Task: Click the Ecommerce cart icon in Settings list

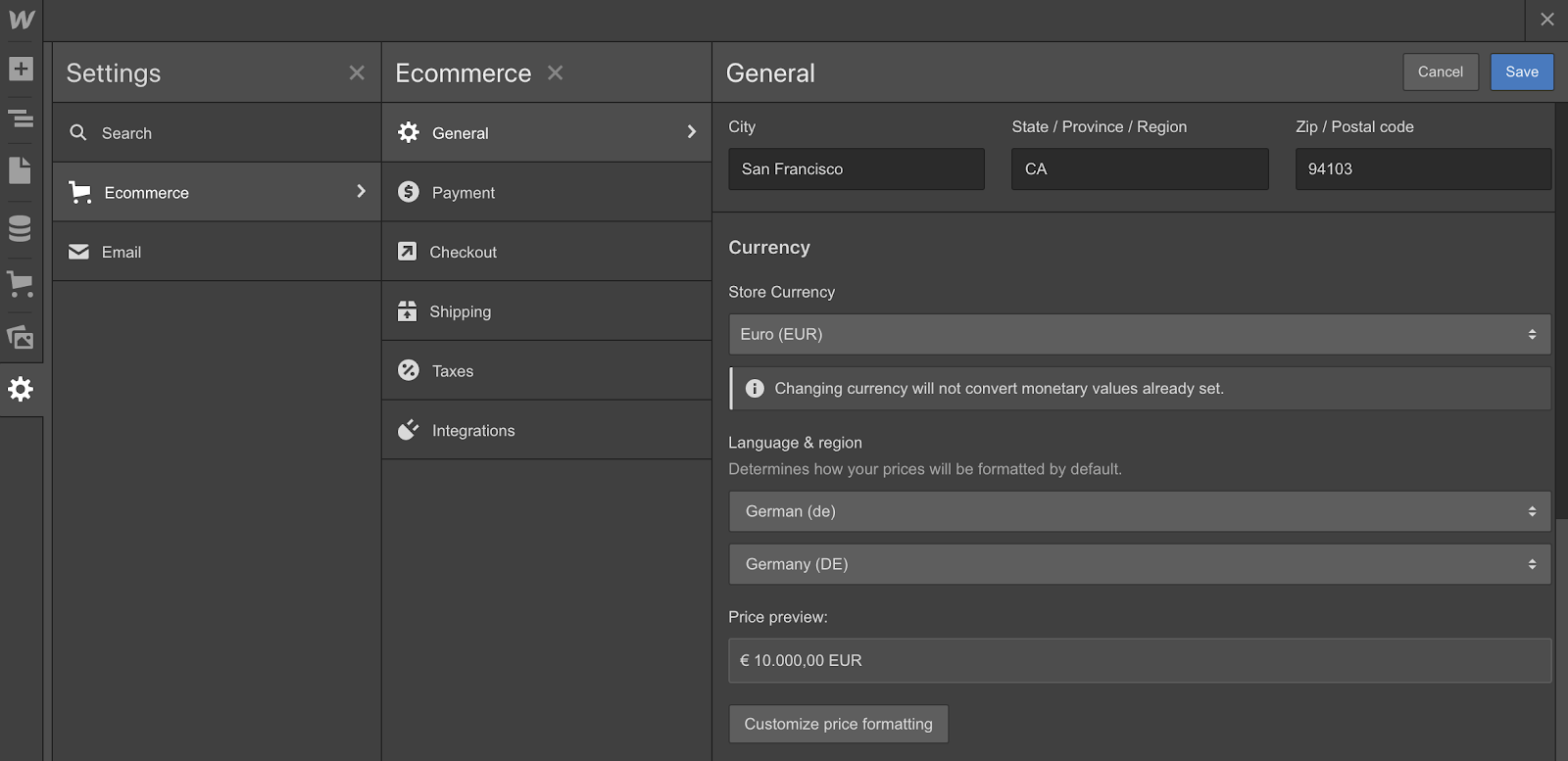Action: (x=79, y=192)
